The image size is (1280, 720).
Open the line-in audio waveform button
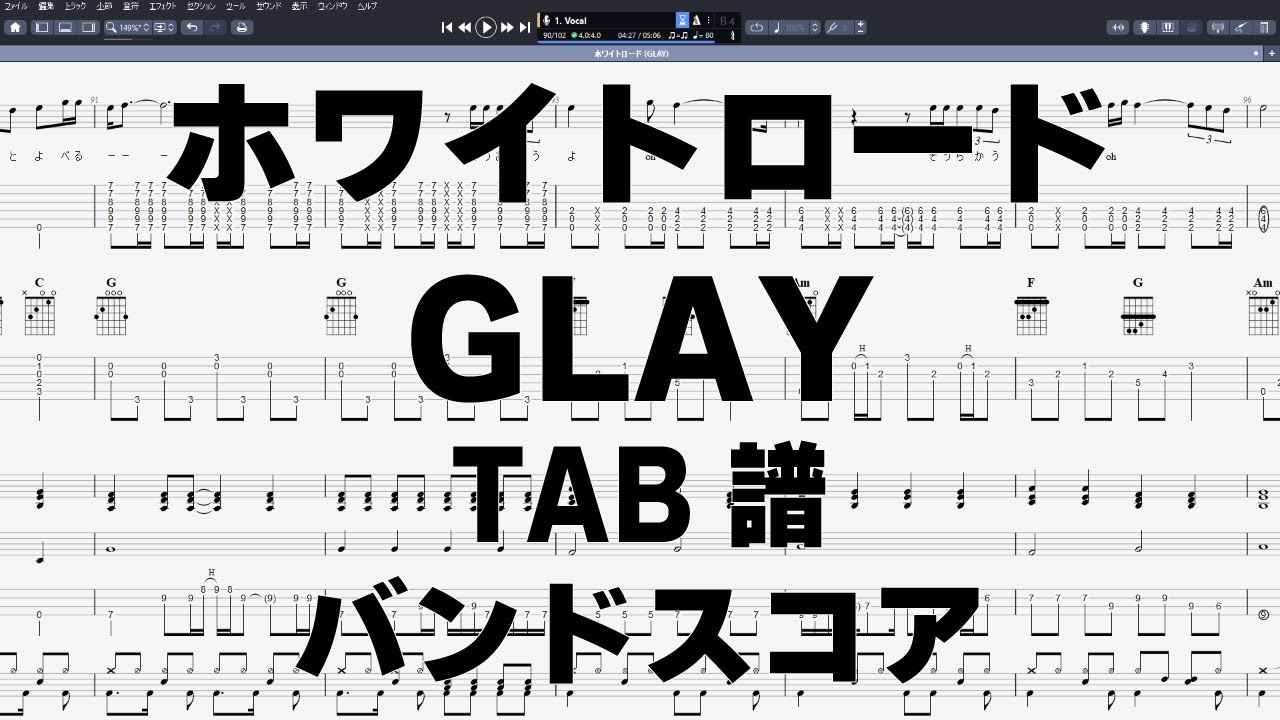point(1117,27)
